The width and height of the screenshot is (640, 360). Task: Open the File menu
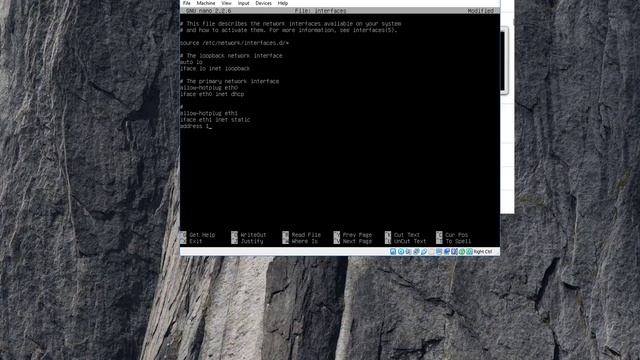(x=187, y=3)
